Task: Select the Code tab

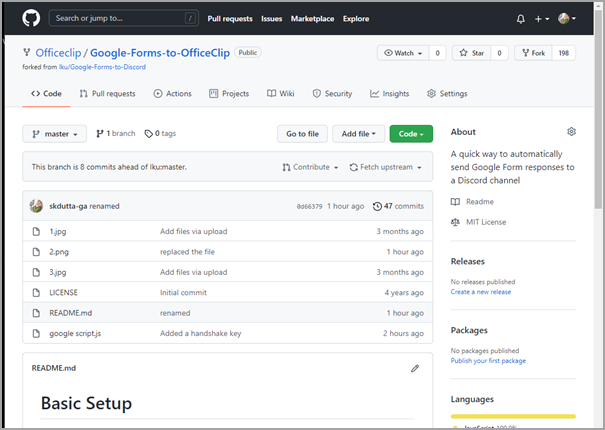Action: tap(46, 93)
